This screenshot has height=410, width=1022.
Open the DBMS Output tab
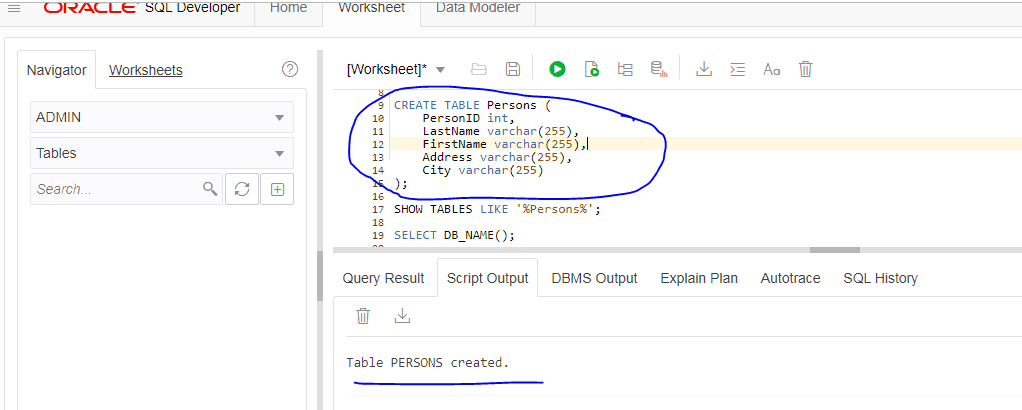pos(594,278)
